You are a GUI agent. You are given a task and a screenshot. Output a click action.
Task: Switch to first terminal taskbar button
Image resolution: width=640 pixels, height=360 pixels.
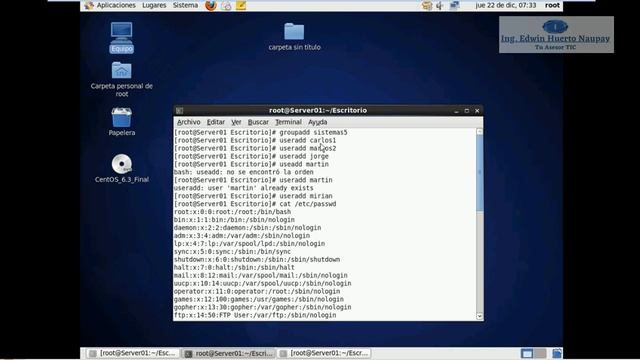click(x=133, y=353)
